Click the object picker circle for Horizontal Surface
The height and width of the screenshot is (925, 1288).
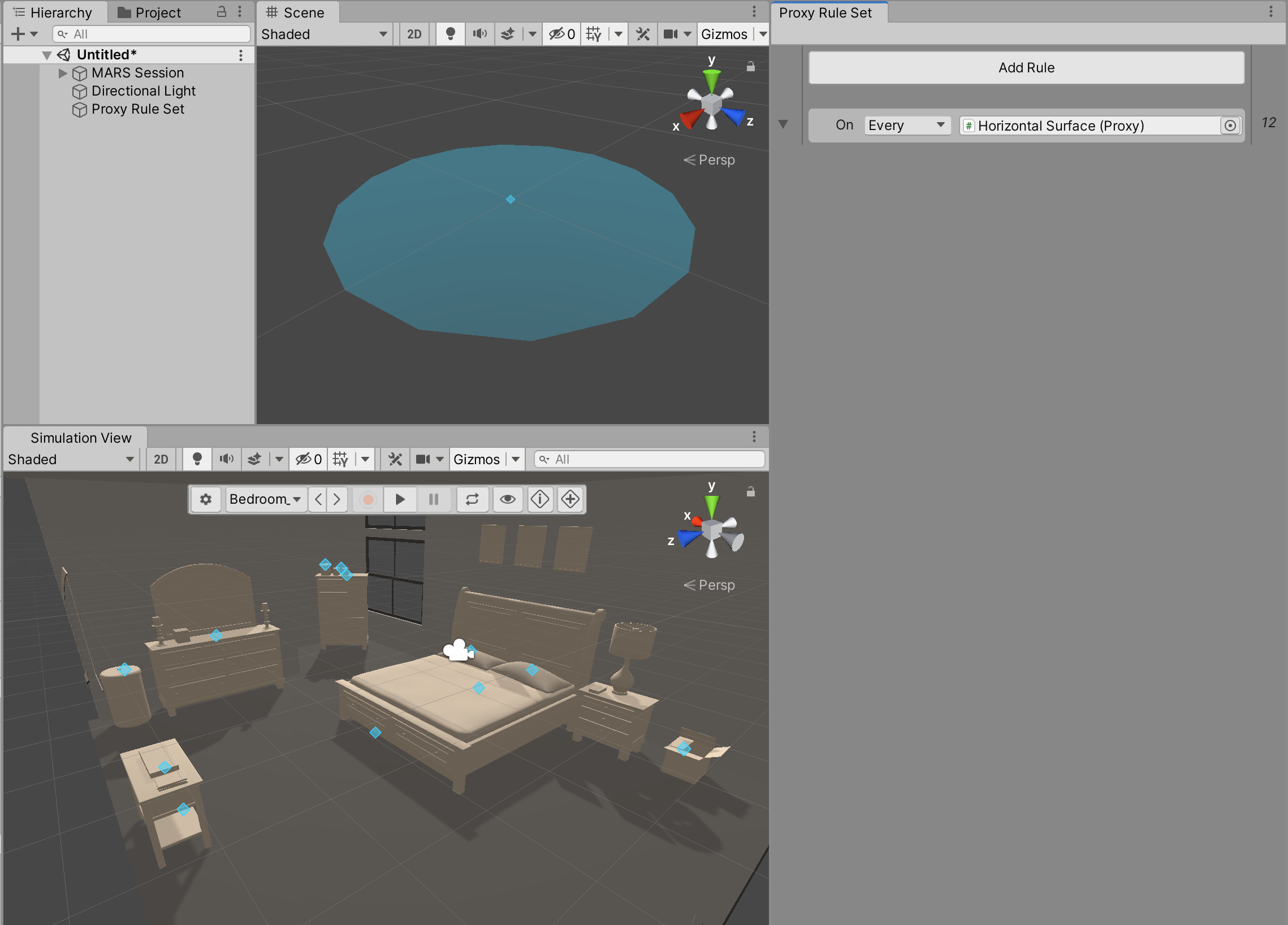[x=1230, y=126]
